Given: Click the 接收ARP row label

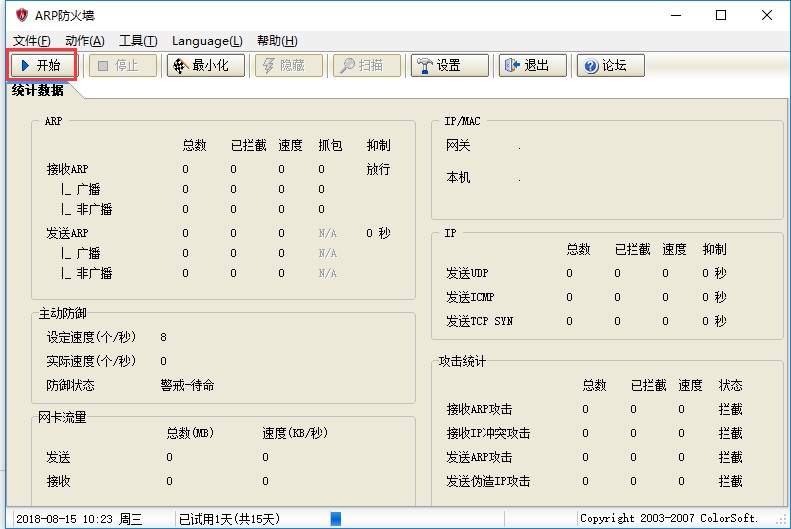Looking at the screenshot, I should click(x=67, y=169).
